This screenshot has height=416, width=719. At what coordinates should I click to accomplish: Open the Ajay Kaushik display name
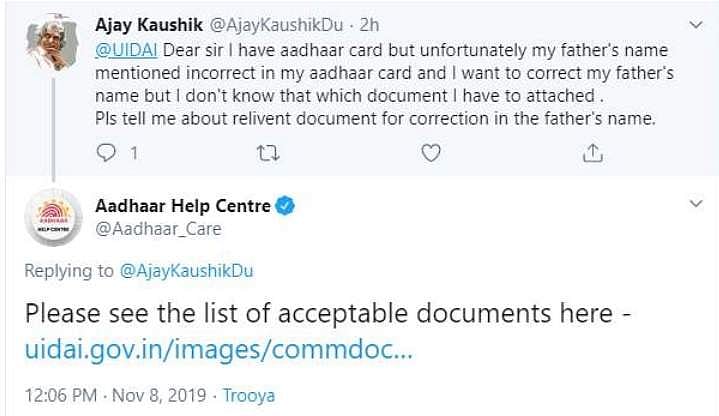pos(147,23)
